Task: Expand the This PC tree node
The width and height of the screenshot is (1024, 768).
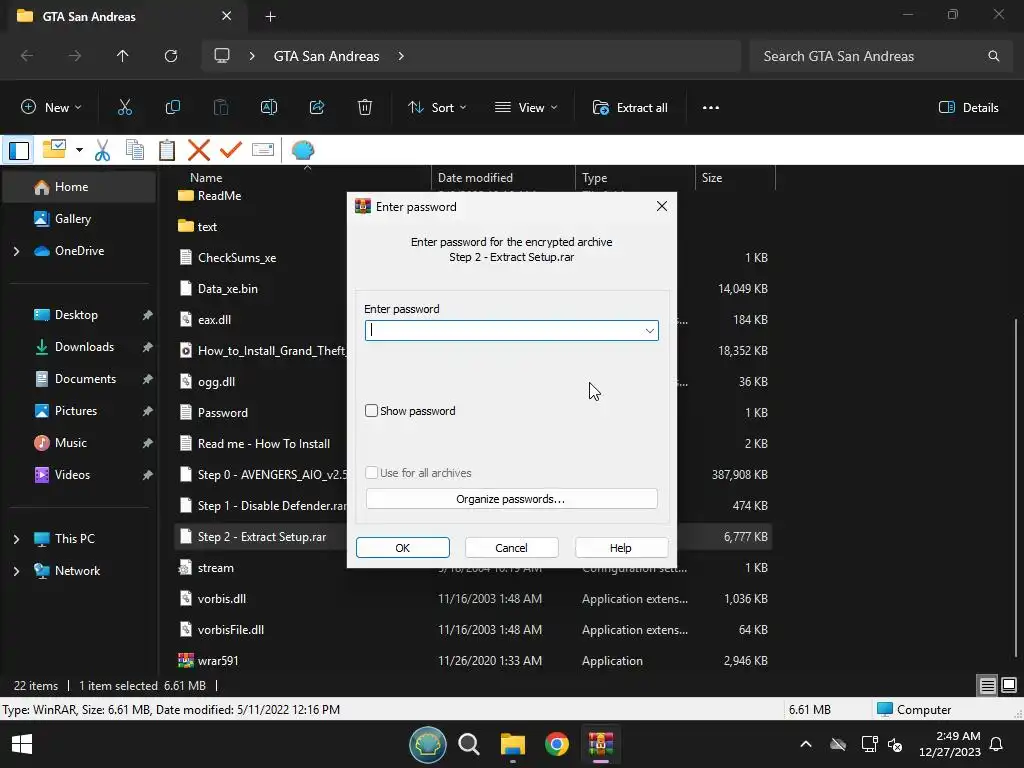Action: [x=16, y=539]
